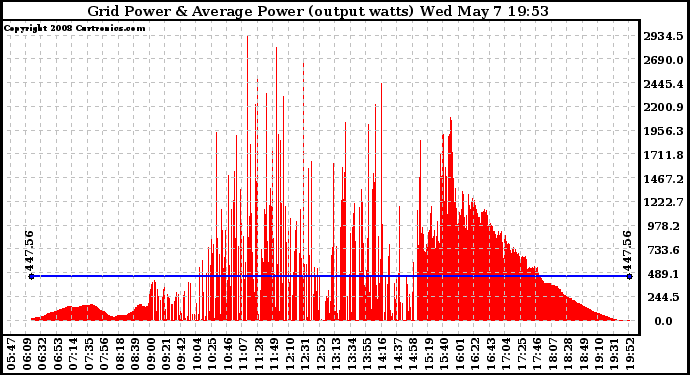690x375 pixels.
Task: Click the 10:04 time label
Action: (196, 354)
